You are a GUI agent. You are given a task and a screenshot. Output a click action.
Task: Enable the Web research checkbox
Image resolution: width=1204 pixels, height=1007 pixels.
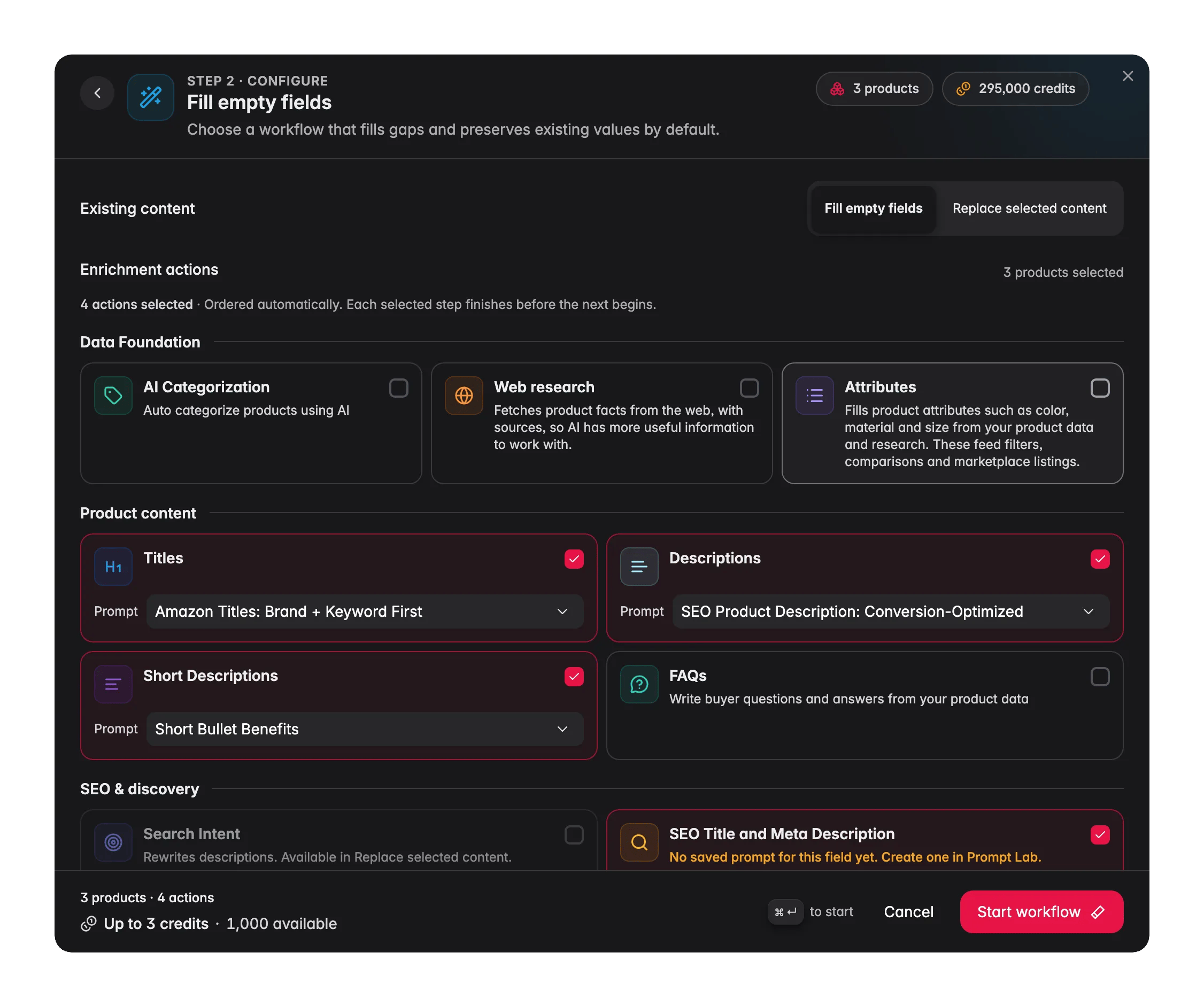[x=750, y=388]
